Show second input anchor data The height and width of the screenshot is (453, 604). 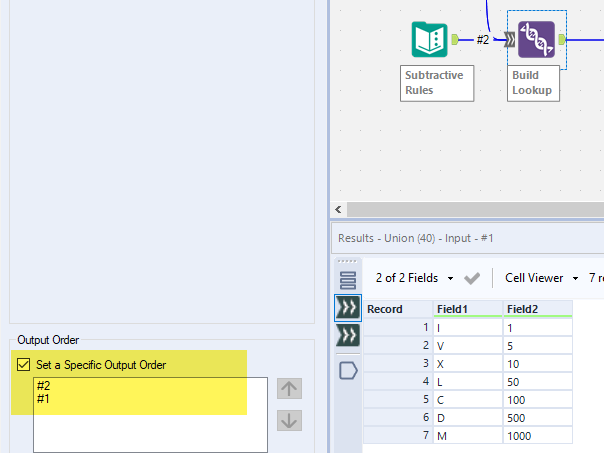click(348, 336)
